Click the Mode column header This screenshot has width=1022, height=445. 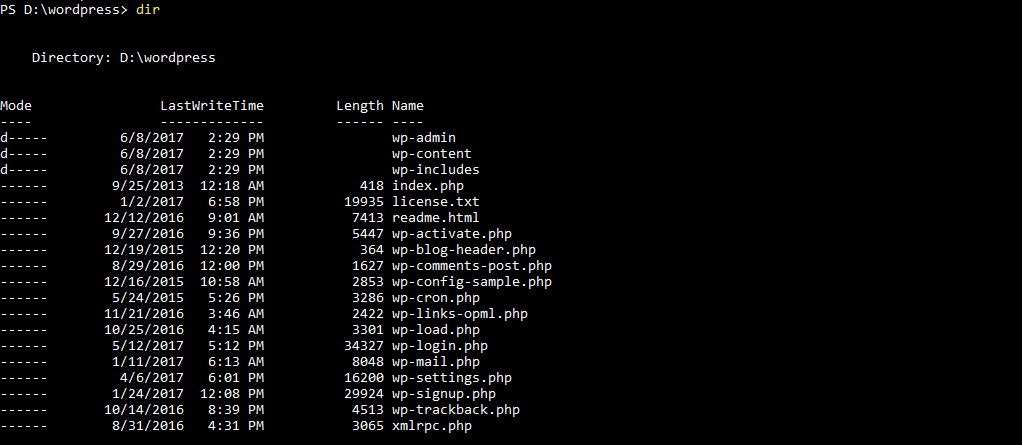(x=16, y=105)
